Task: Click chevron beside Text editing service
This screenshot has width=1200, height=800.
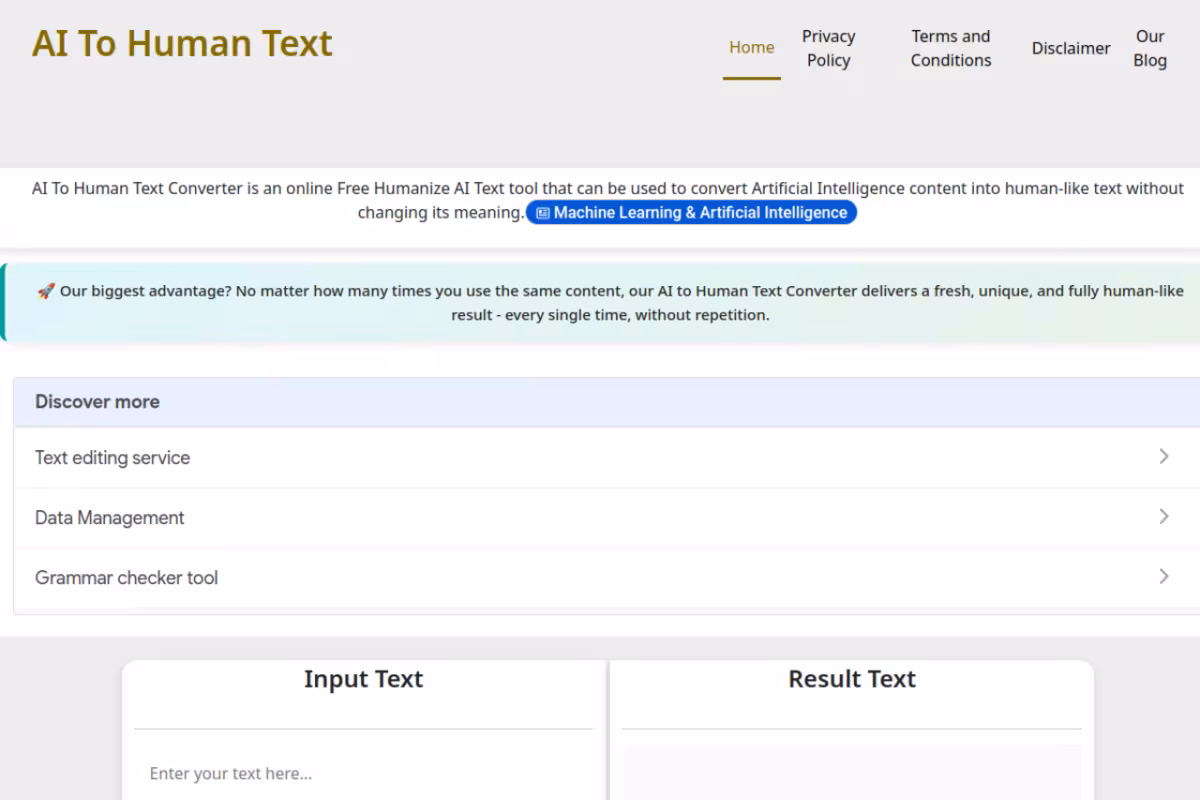Action: pyautogui.click(x=1164, y=457)
